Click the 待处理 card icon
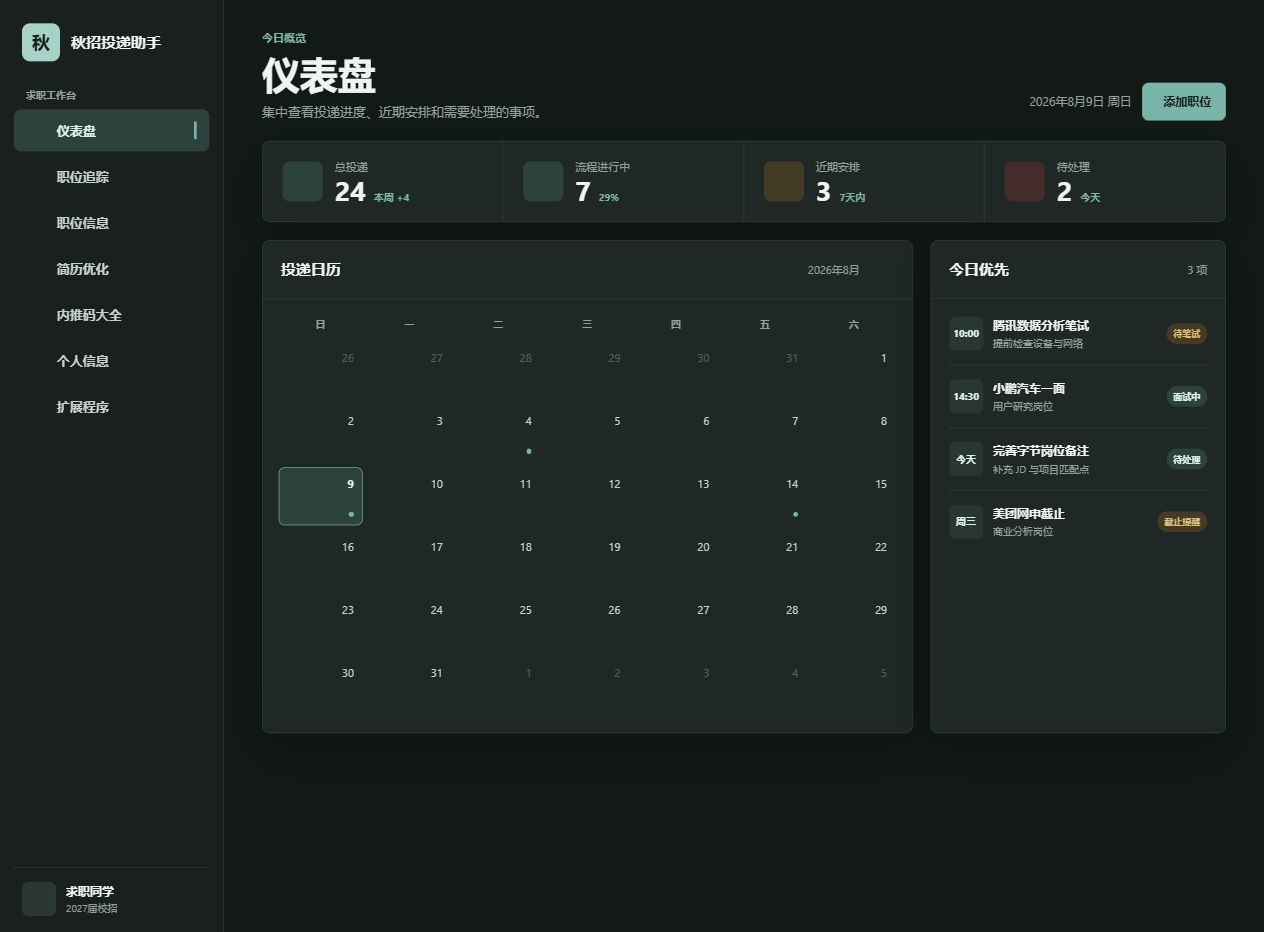 click(1025, 181)
